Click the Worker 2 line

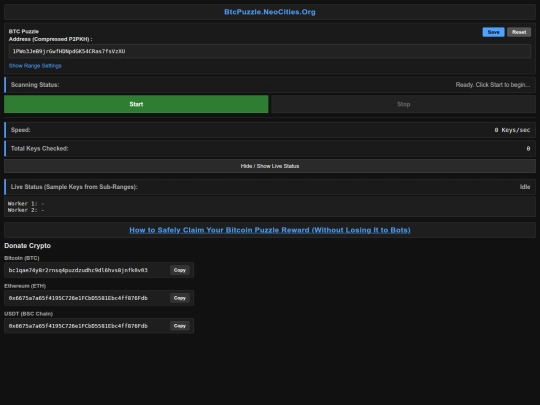26,210
